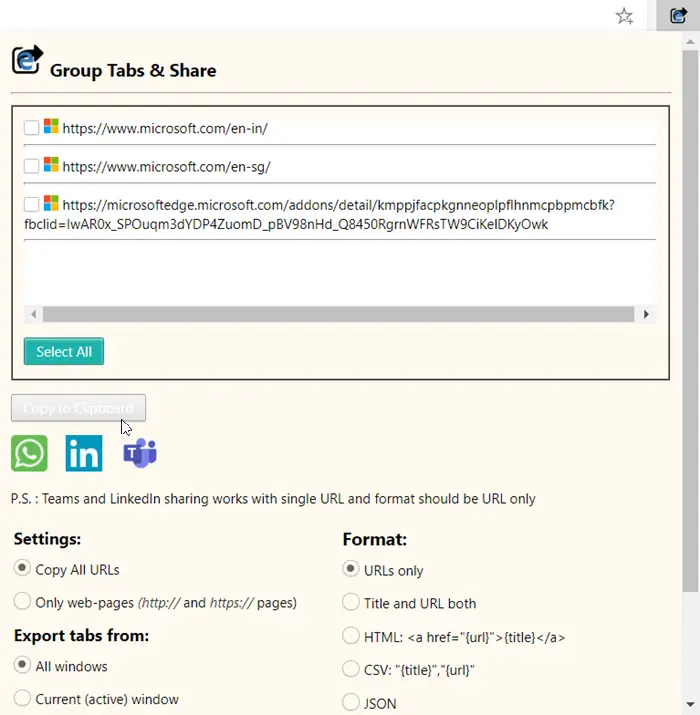Share via the Microsoft Teams icon
Image resolution: width=700 pixels, height=715 pixels.
click(140, 453)
